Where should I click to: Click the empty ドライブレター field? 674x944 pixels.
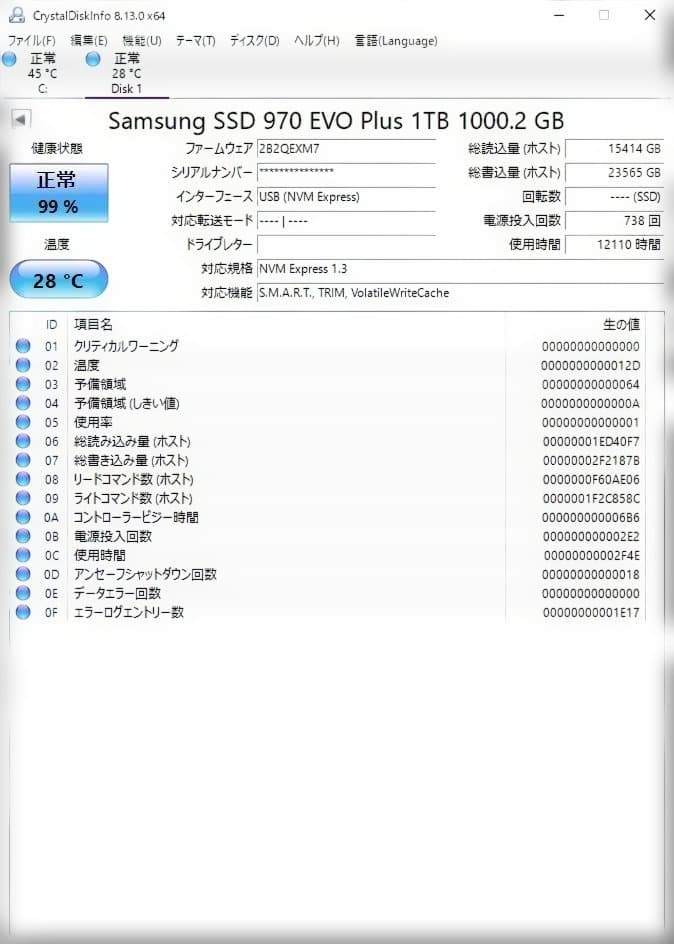pyautogui.click(x=346, y=244)
